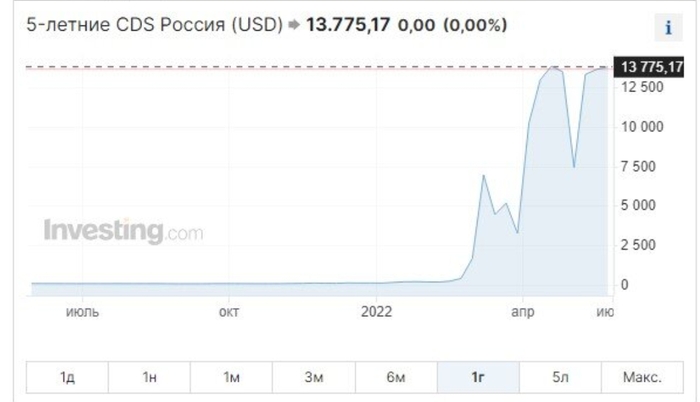Switch to the 1н time range
The height and width of the screenshot is (402, 700).
(x=150, y=377)
